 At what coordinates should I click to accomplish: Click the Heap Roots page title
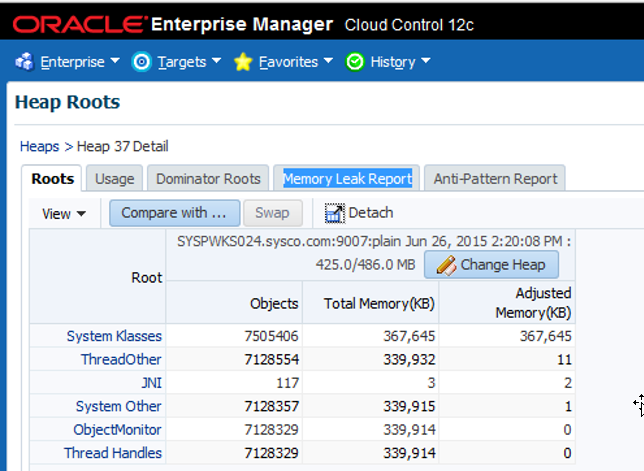tap(67, 102)
